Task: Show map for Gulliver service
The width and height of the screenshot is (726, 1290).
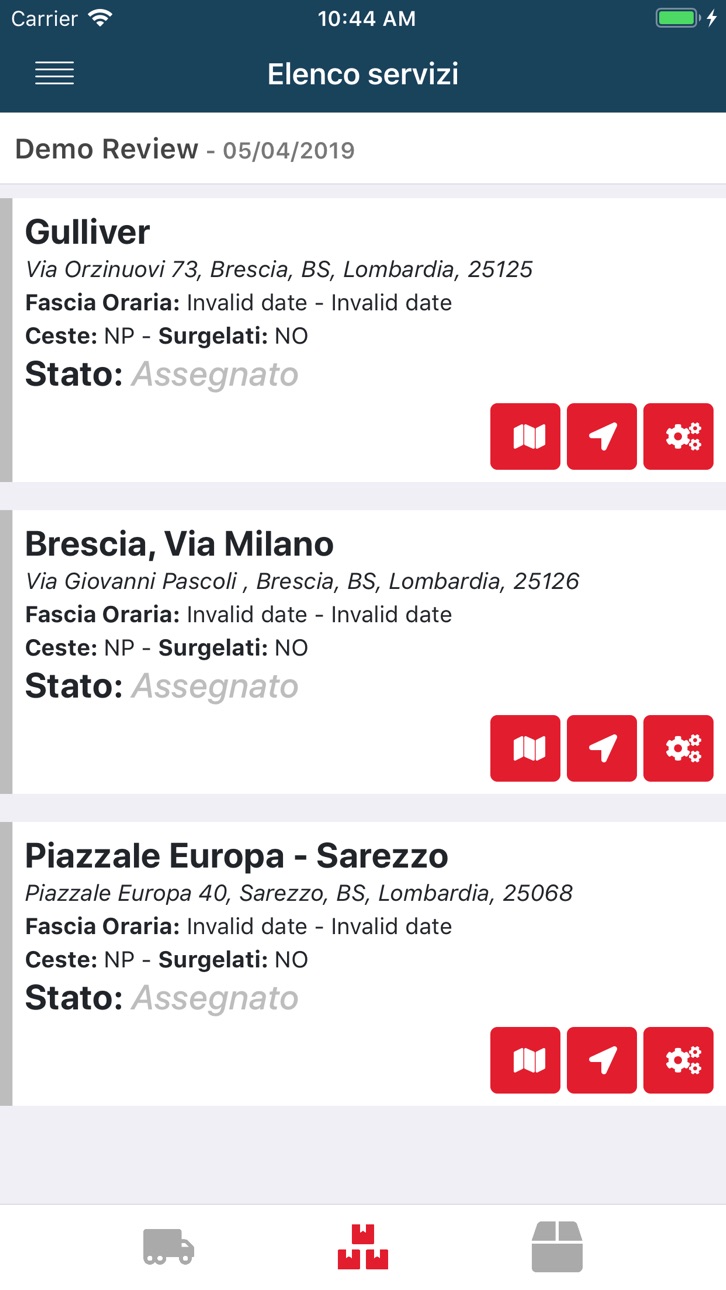Action: 525,436
